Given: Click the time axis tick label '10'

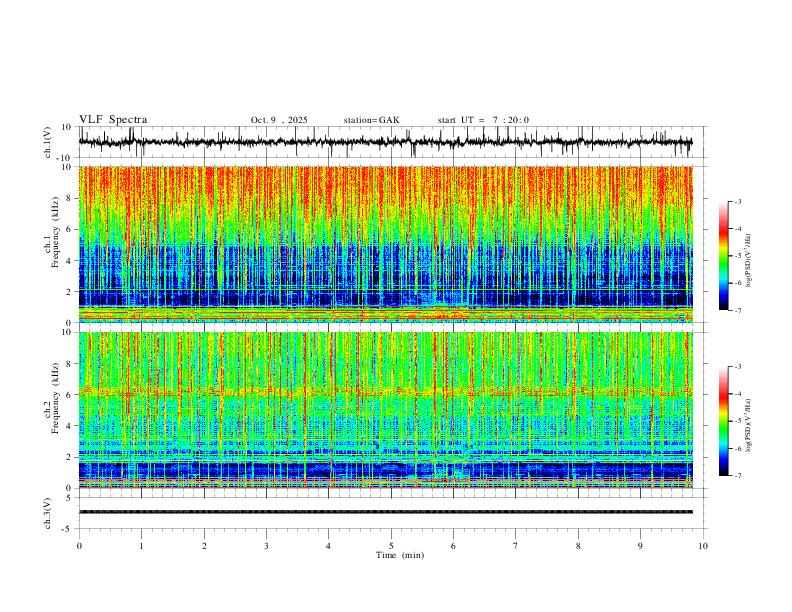Looking at the screenshot, I should [x=703, y=546].
